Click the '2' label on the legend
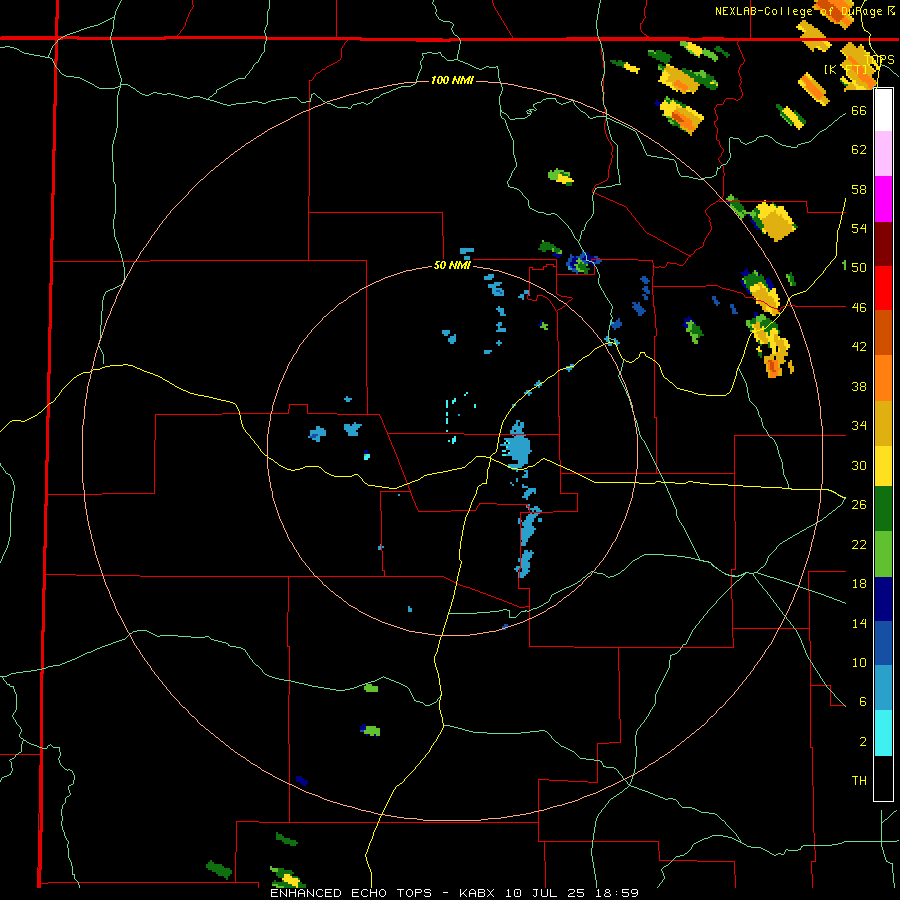This screenshot has height=900, width=900. pos(862,741)
